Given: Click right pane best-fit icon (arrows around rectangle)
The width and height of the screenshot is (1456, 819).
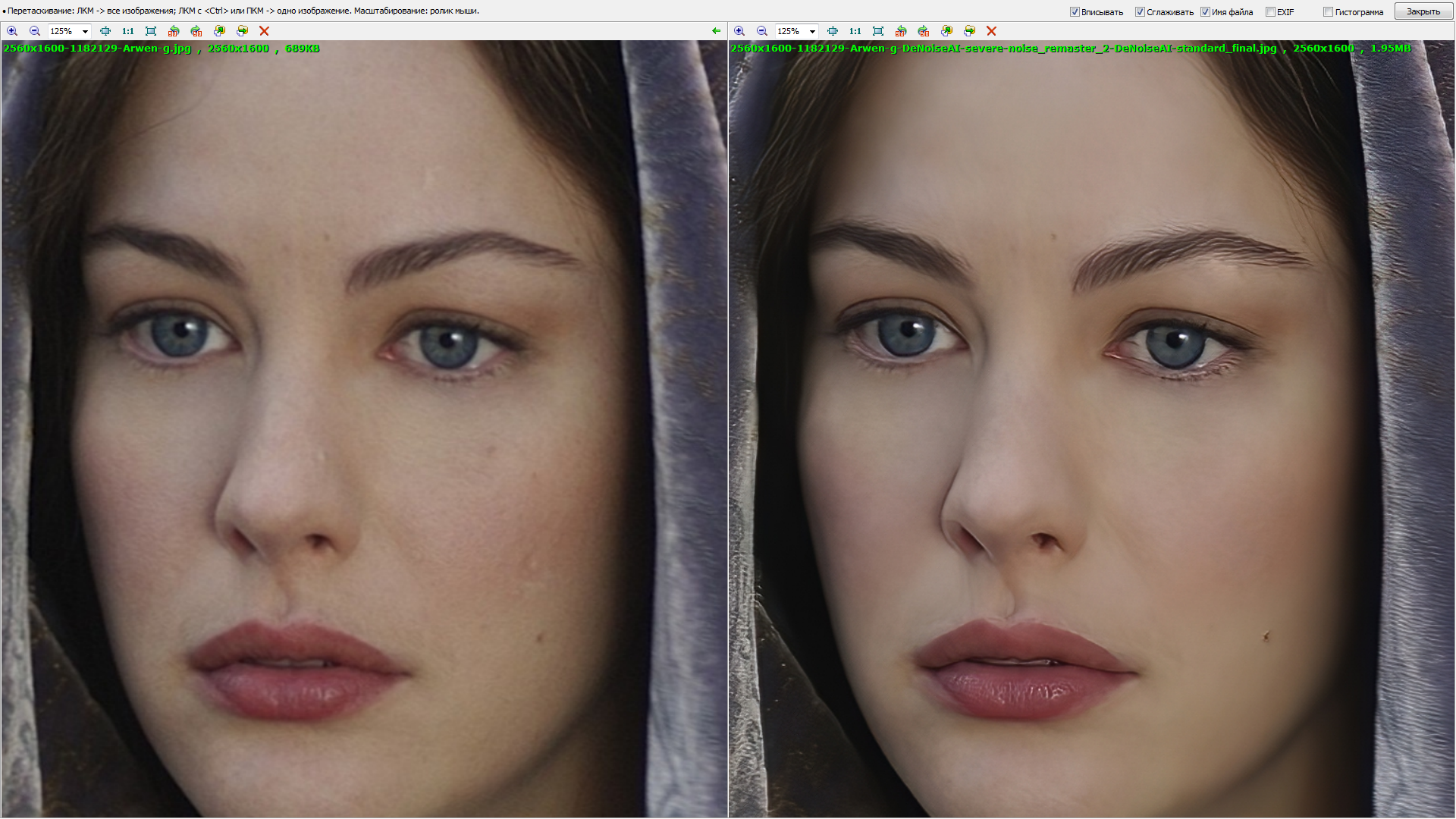Looking at the screenshot, I should pyautogui.click(x=833, y=31).
